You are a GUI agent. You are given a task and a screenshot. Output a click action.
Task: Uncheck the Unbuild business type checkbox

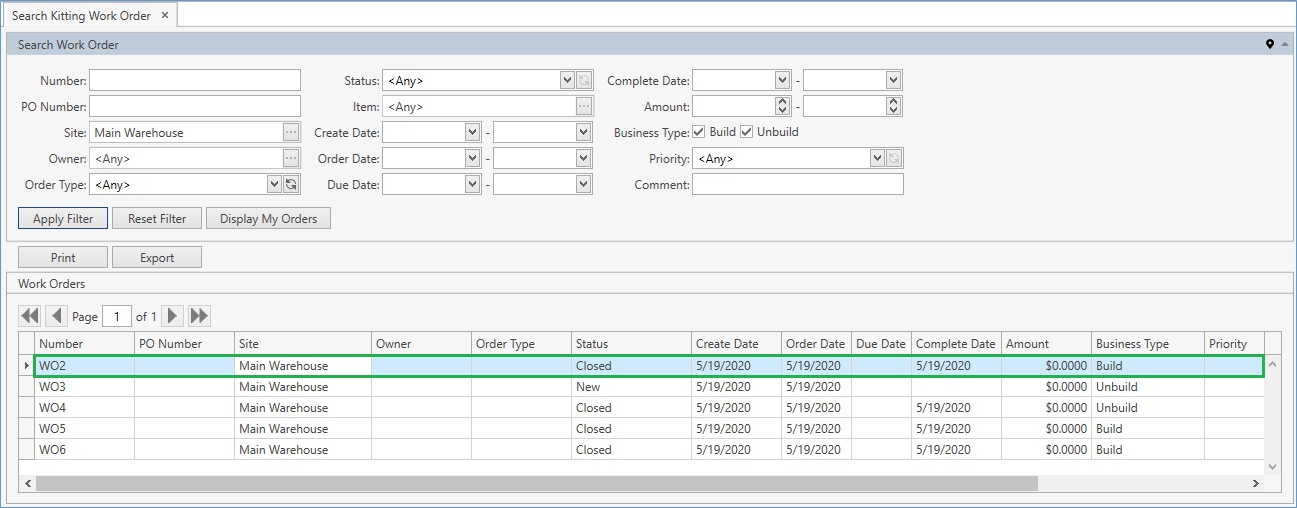pyautogui.click(x=746, y=132)
